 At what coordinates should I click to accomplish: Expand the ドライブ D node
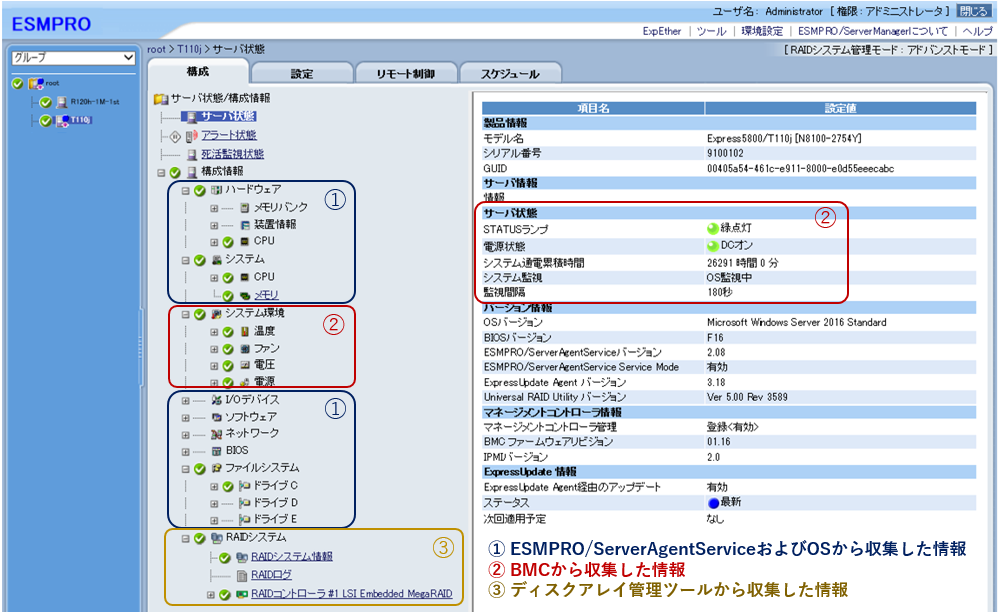pyautogui.click(x=214, y=504)
